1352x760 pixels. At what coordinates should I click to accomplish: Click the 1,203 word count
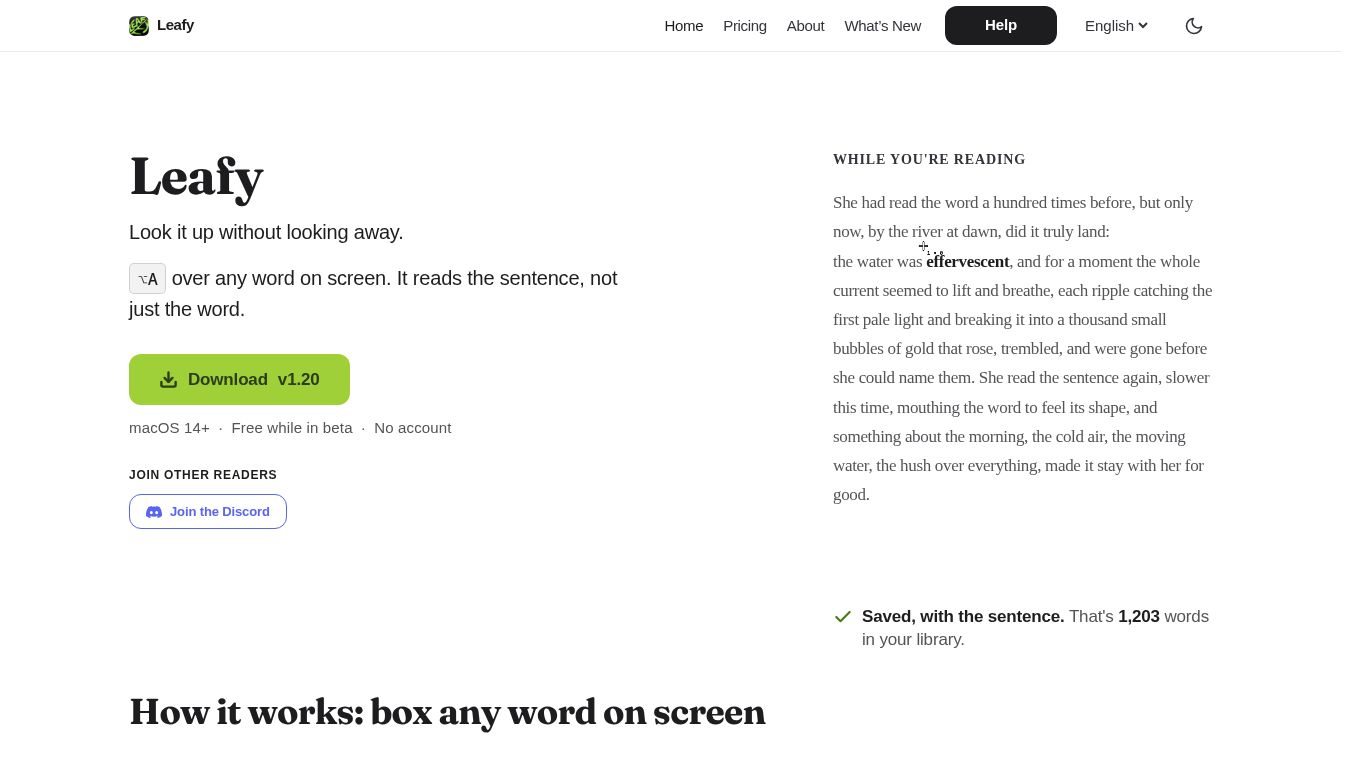[1139, 617]
